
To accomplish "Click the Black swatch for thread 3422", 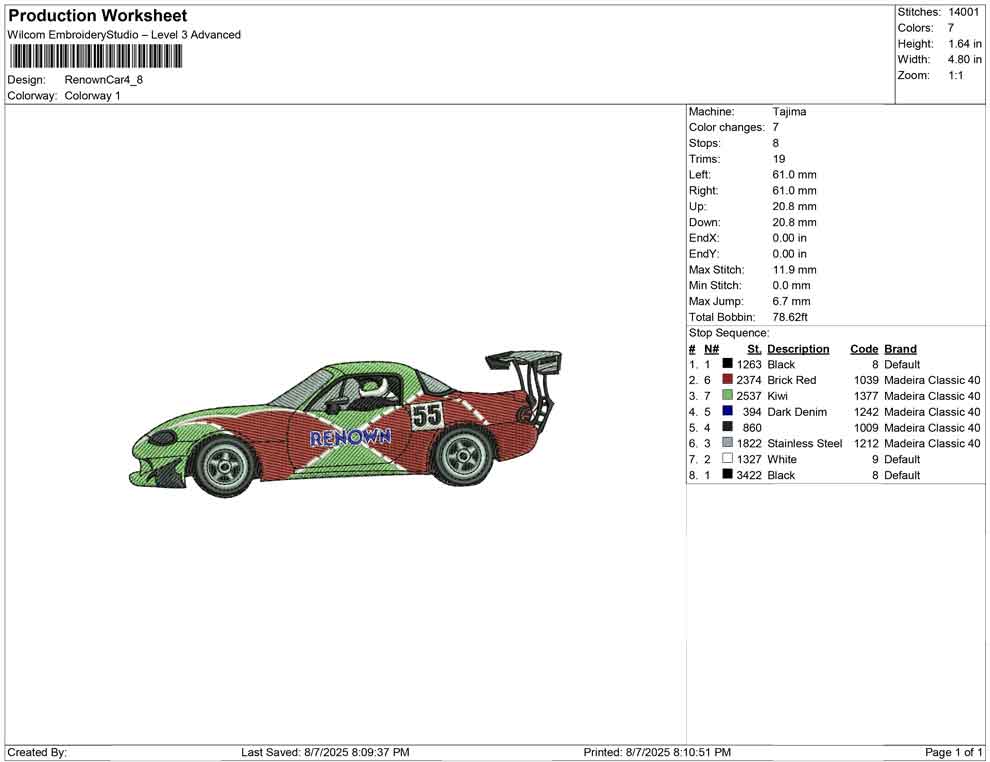I will [727, 474].
